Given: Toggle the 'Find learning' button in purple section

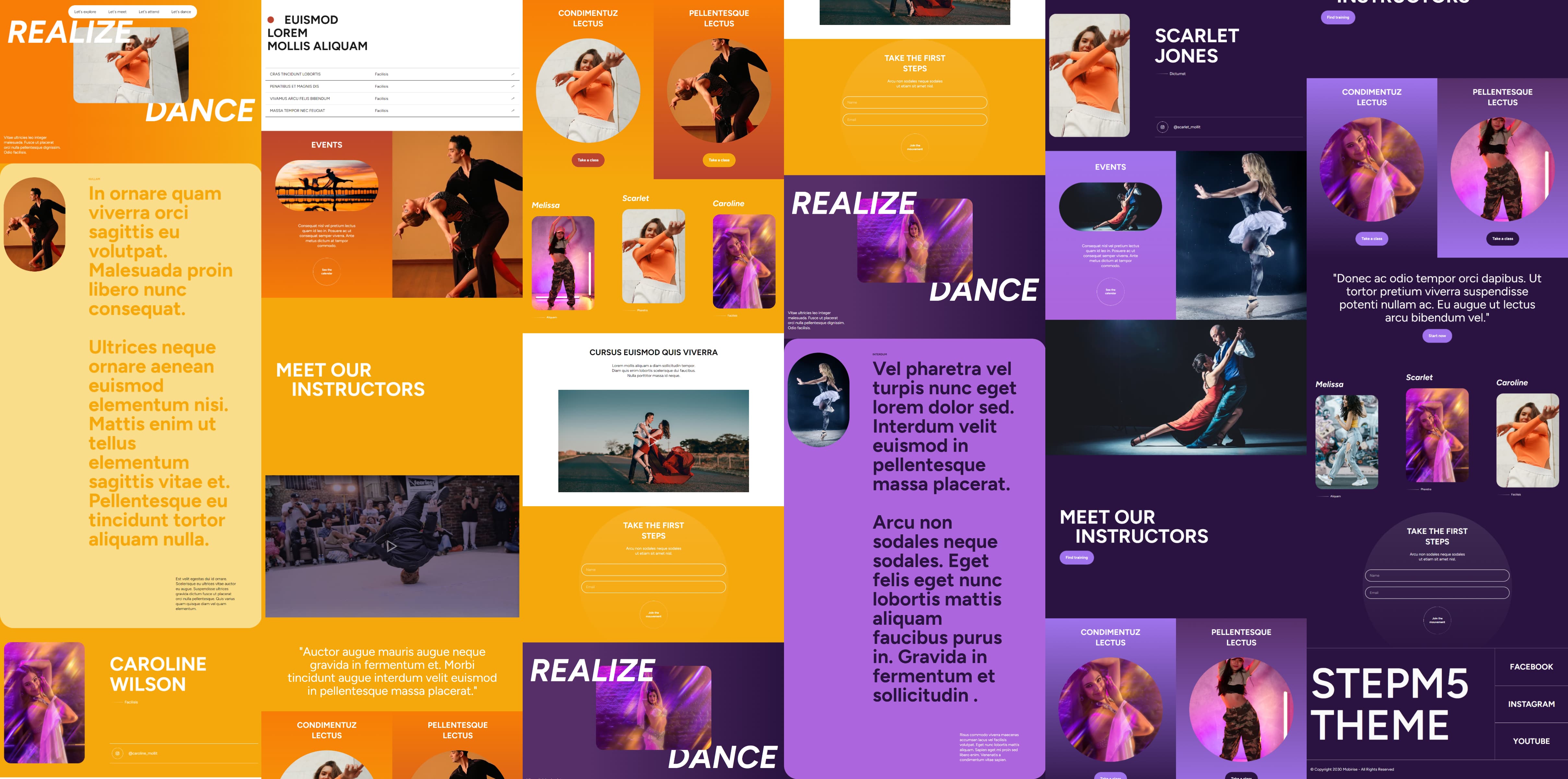Looking at the screenshot, I should (1077, 557).
